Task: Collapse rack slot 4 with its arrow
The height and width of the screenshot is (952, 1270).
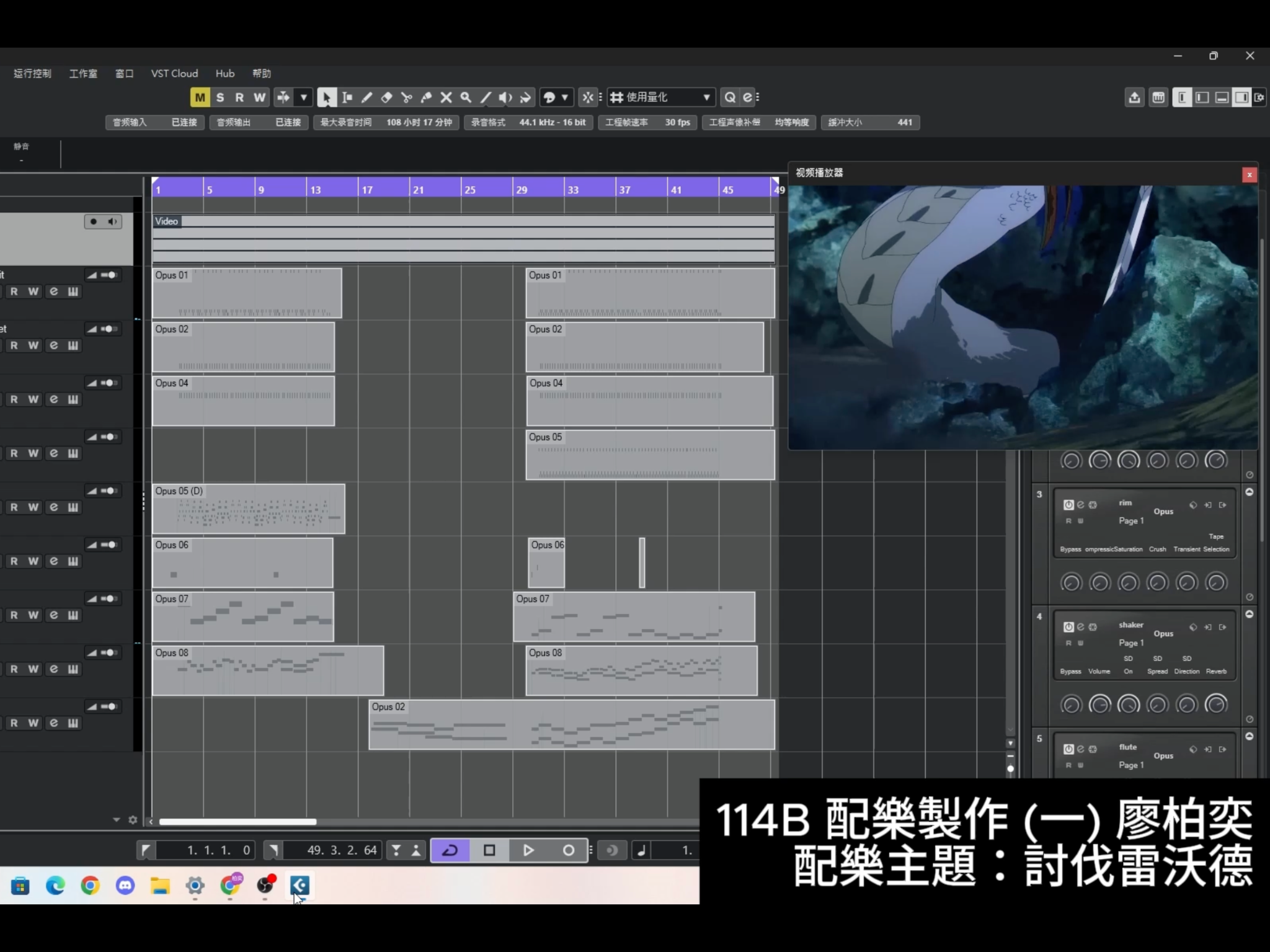Action: coord(1250,614)
